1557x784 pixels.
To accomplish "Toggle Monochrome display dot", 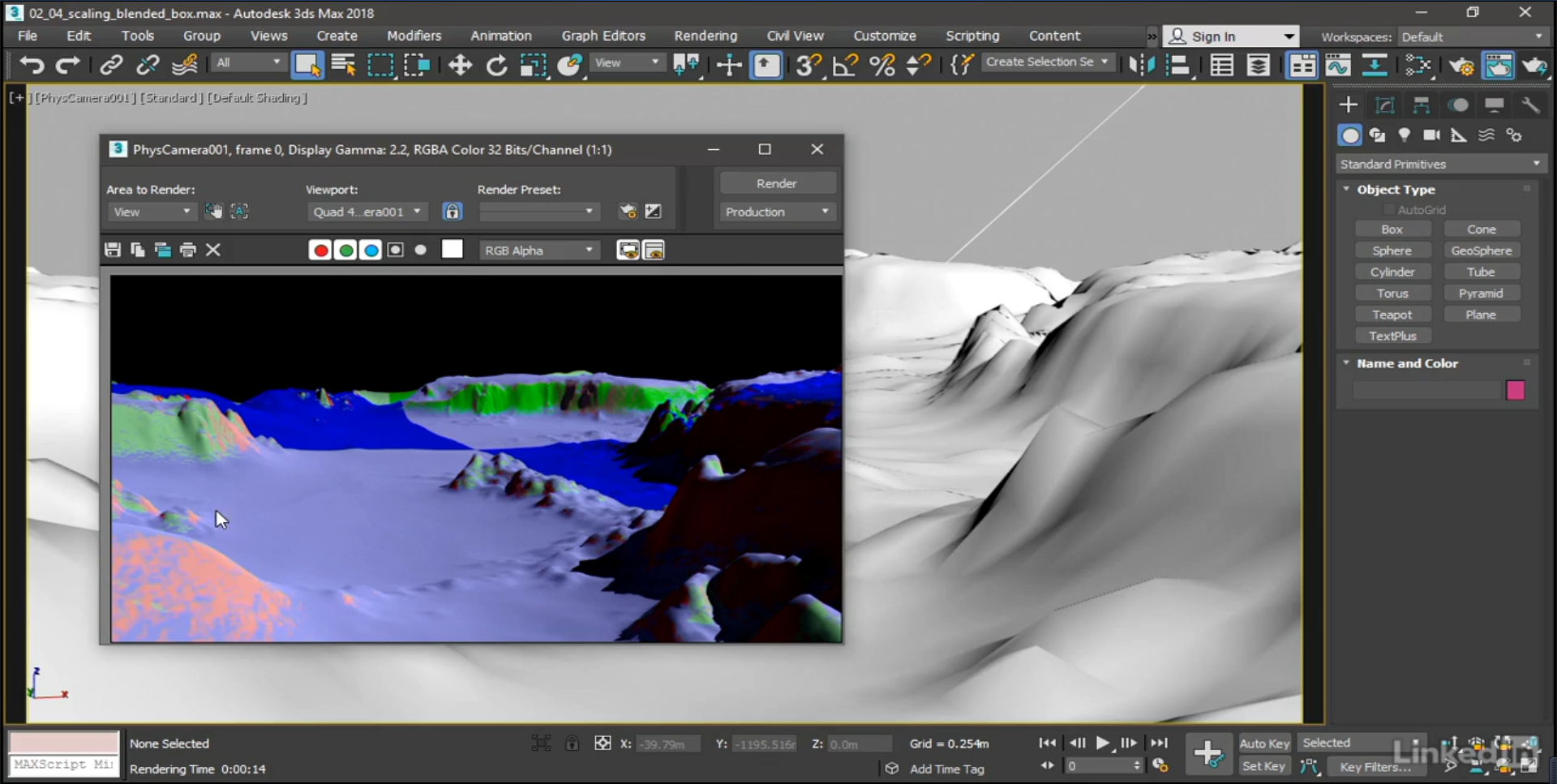I will (420, 250).
